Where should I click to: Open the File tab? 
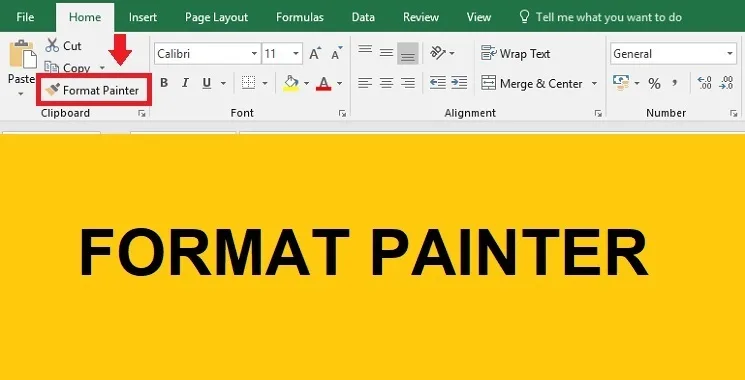point(25,17)
